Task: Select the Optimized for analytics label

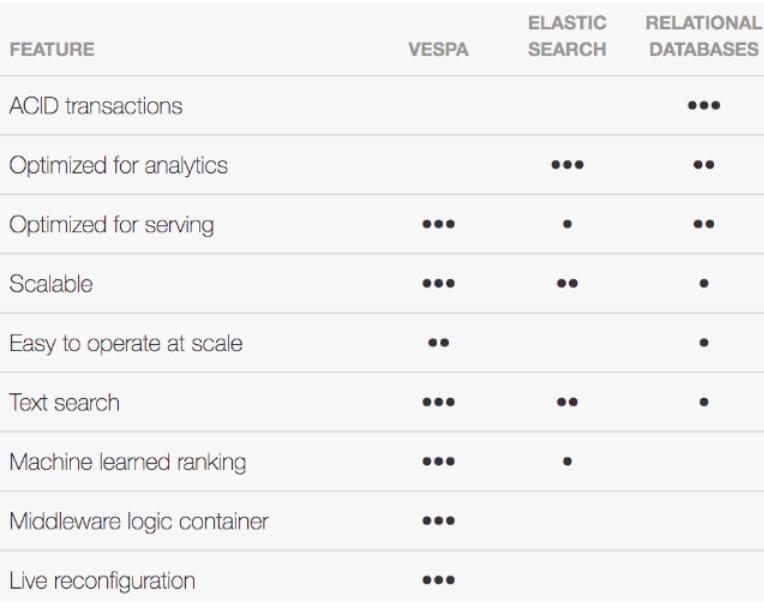Action: tap(119, 165)
